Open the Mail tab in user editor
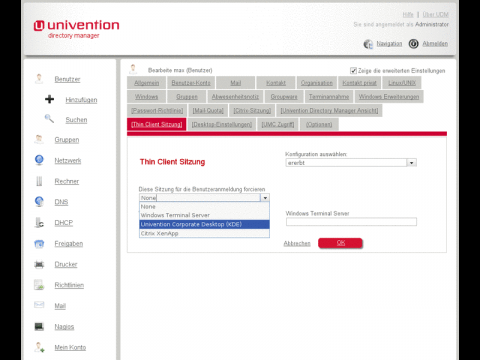Screen dimensions: 480x360 (x=236, y=83)
